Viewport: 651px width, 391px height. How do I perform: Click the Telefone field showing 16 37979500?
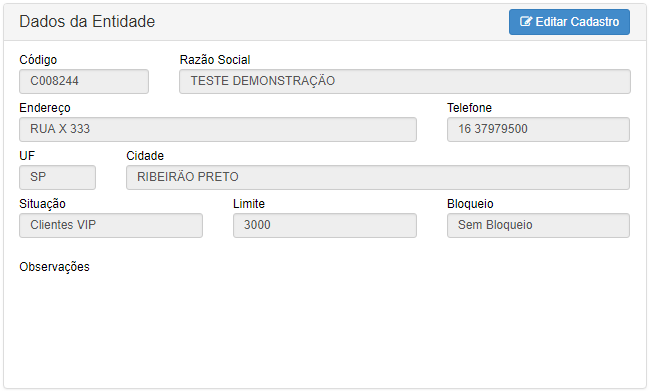pos(538,130)
